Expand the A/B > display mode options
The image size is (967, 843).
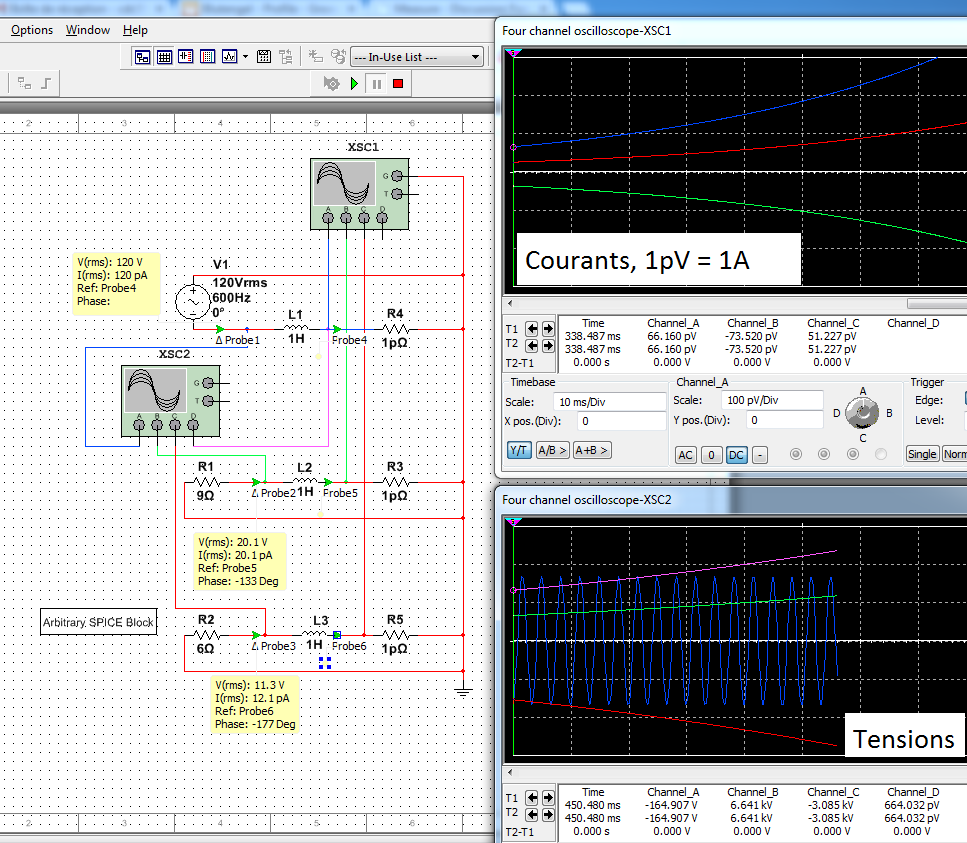click(553, 451)
